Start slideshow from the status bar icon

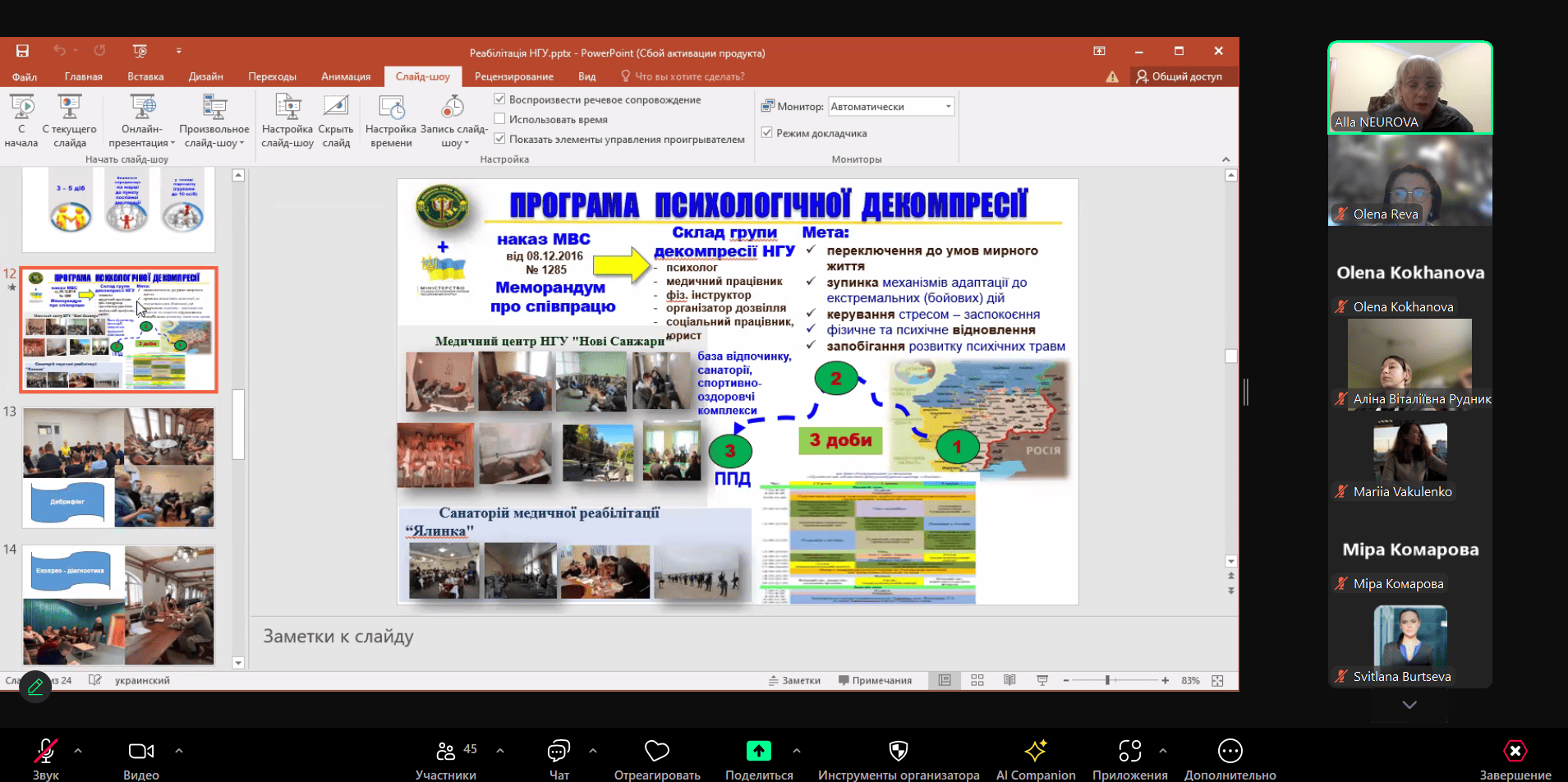pos(1042,680)
